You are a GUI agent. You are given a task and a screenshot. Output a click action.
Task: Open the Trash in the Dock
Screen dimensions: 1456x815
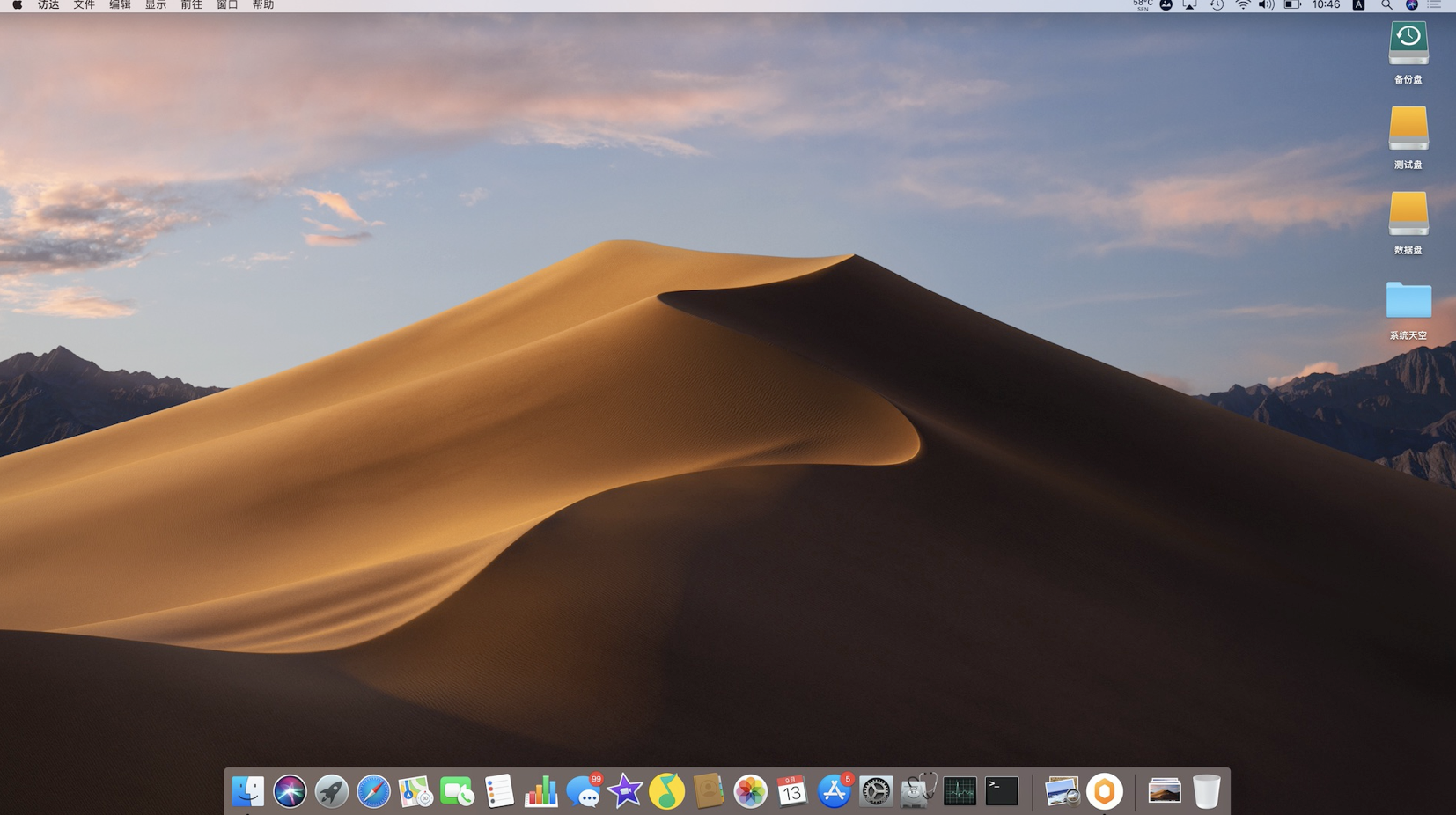(x=1206, y=791)
